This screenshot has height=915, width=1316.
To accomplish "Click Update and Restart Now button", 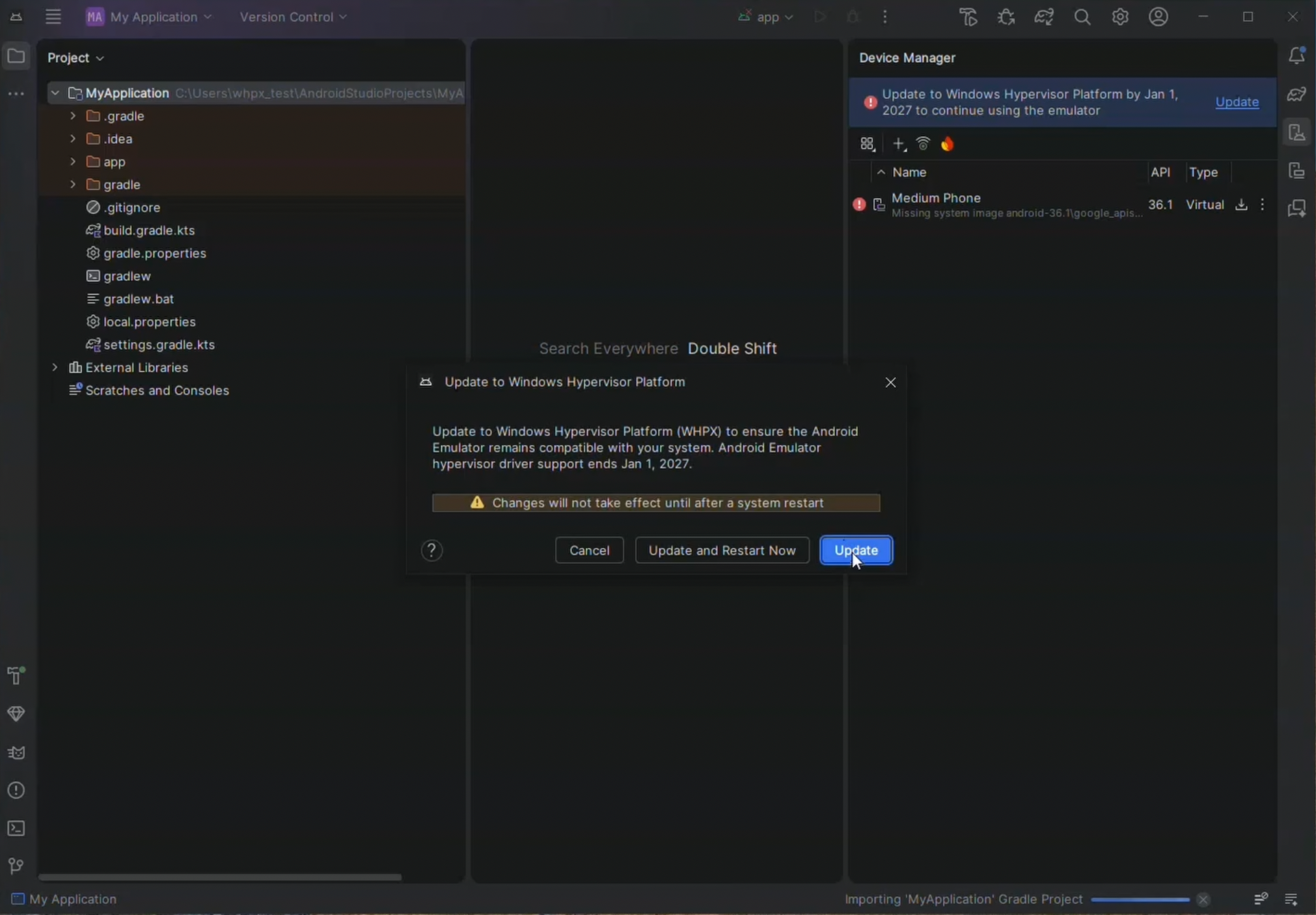I will [x=722, y=551].
